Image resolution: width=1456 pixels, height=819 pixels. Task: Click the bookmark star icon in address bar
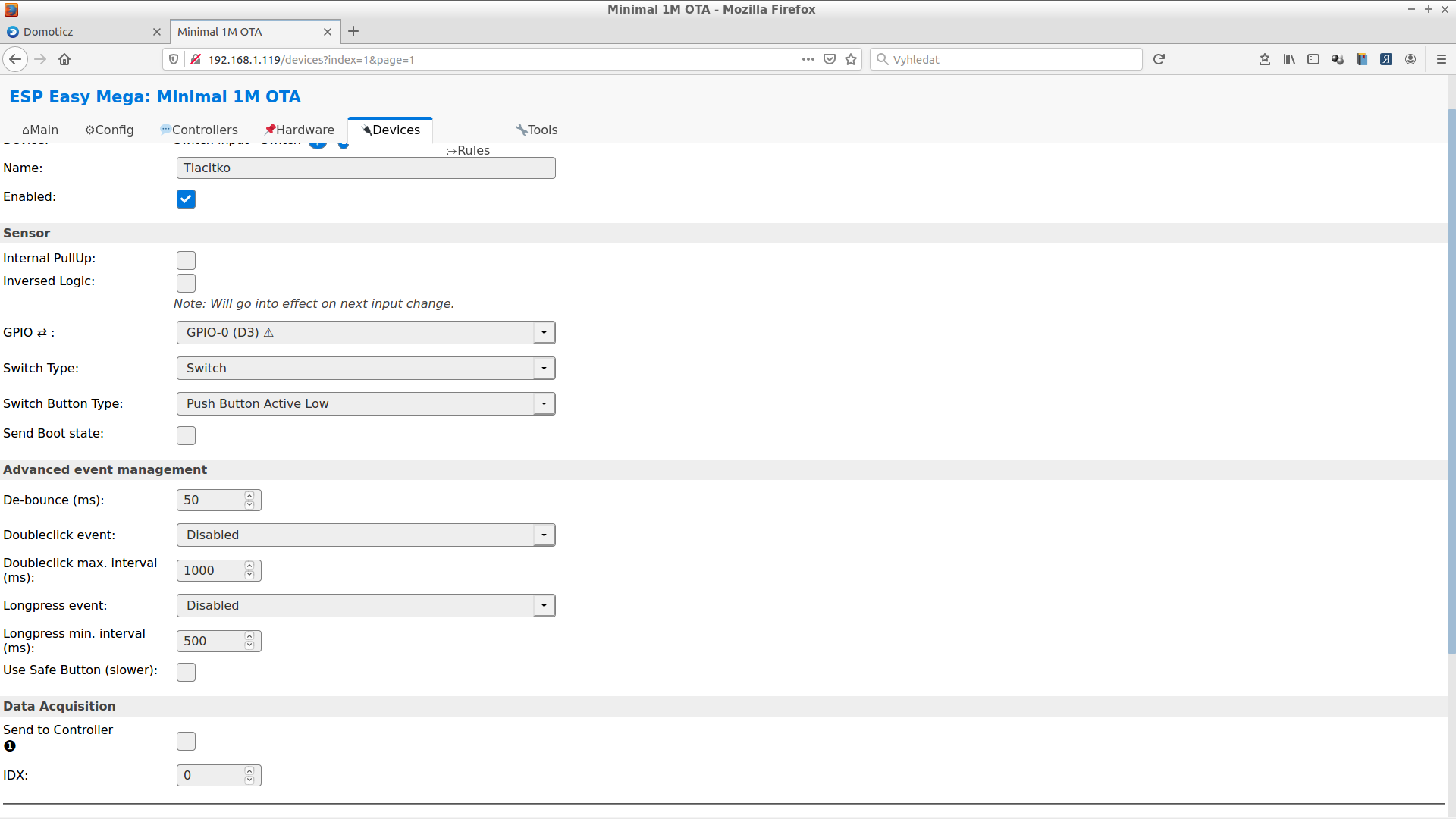(x=850, y=59)
